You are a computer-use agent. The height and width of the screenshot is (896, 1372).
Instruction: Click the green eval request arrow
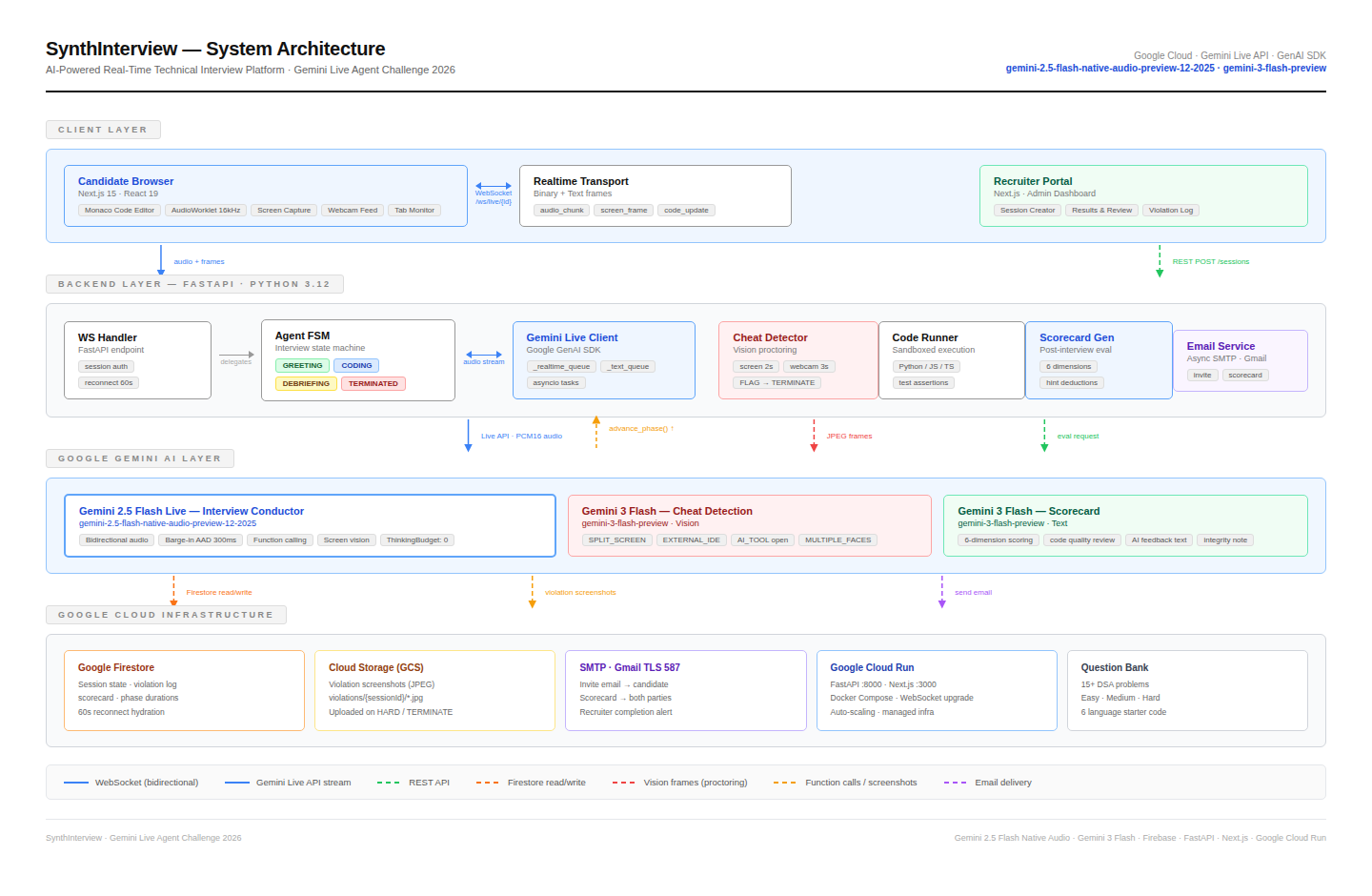point(1044,436)
